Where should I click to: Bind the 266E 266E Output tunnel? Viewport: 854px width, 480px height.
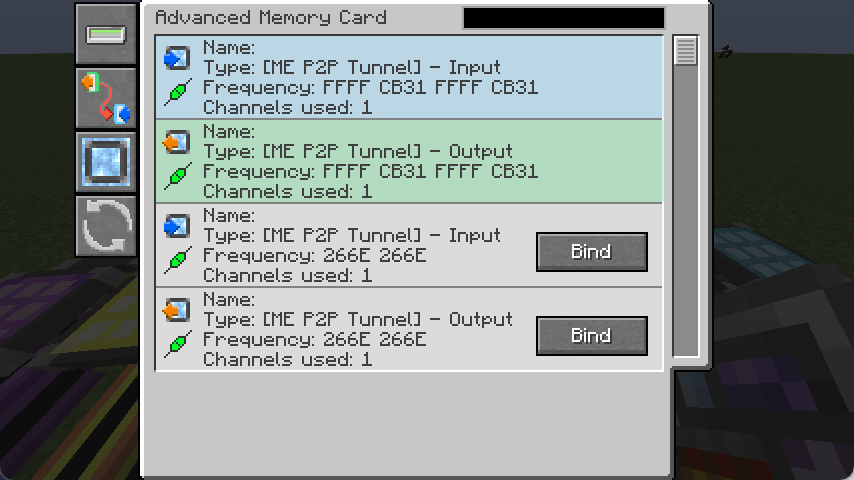pos(591,336)
